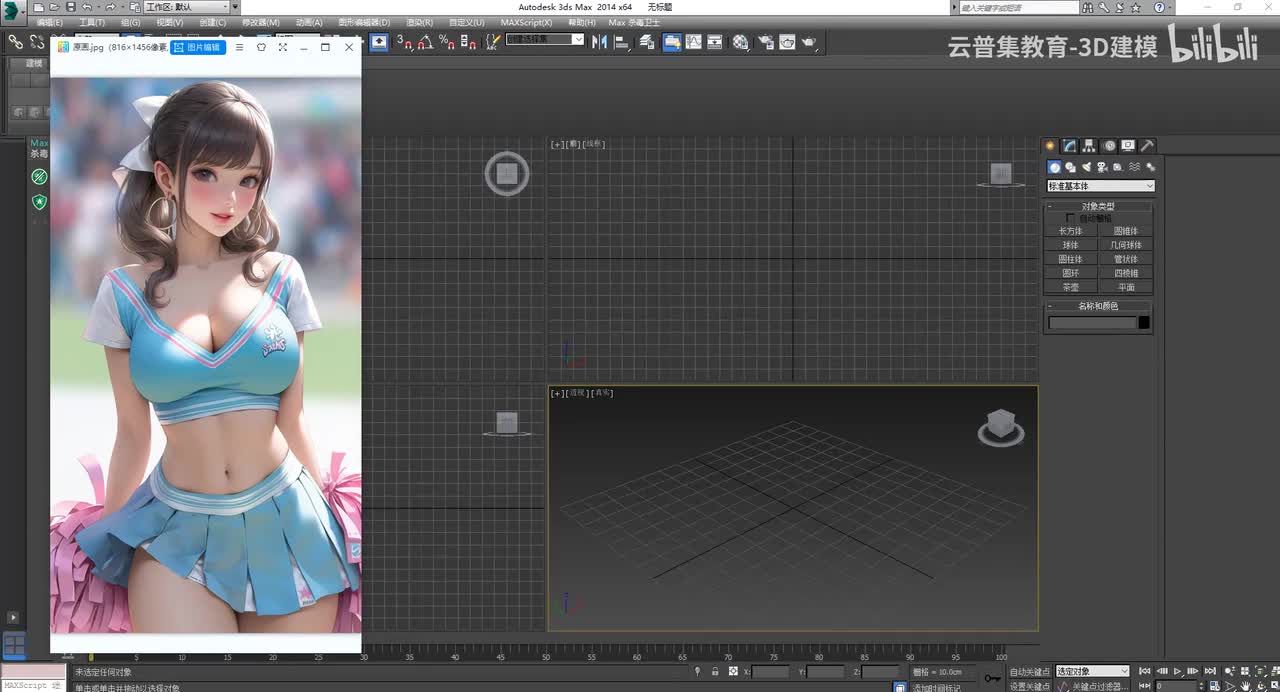Open the Motion tab in command panel
This screenshot has height=692, width=1280.
[x=1109, y=146]
